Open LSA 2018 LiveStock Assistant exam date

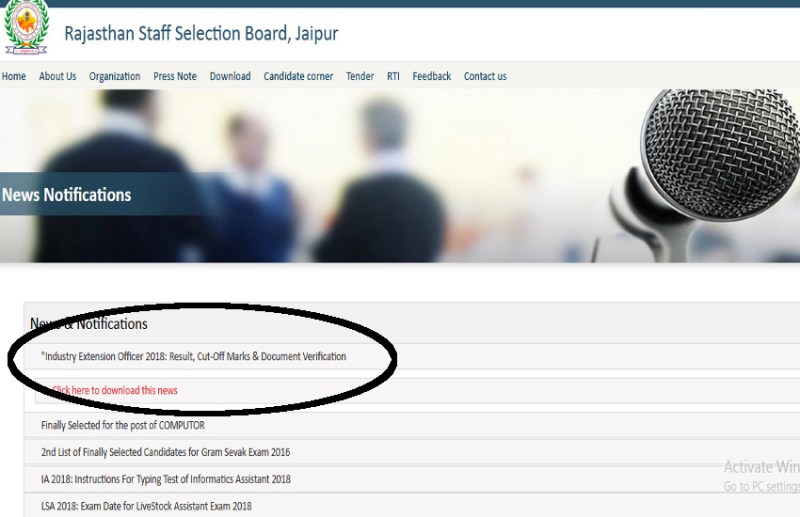click(x=146, y=506)
